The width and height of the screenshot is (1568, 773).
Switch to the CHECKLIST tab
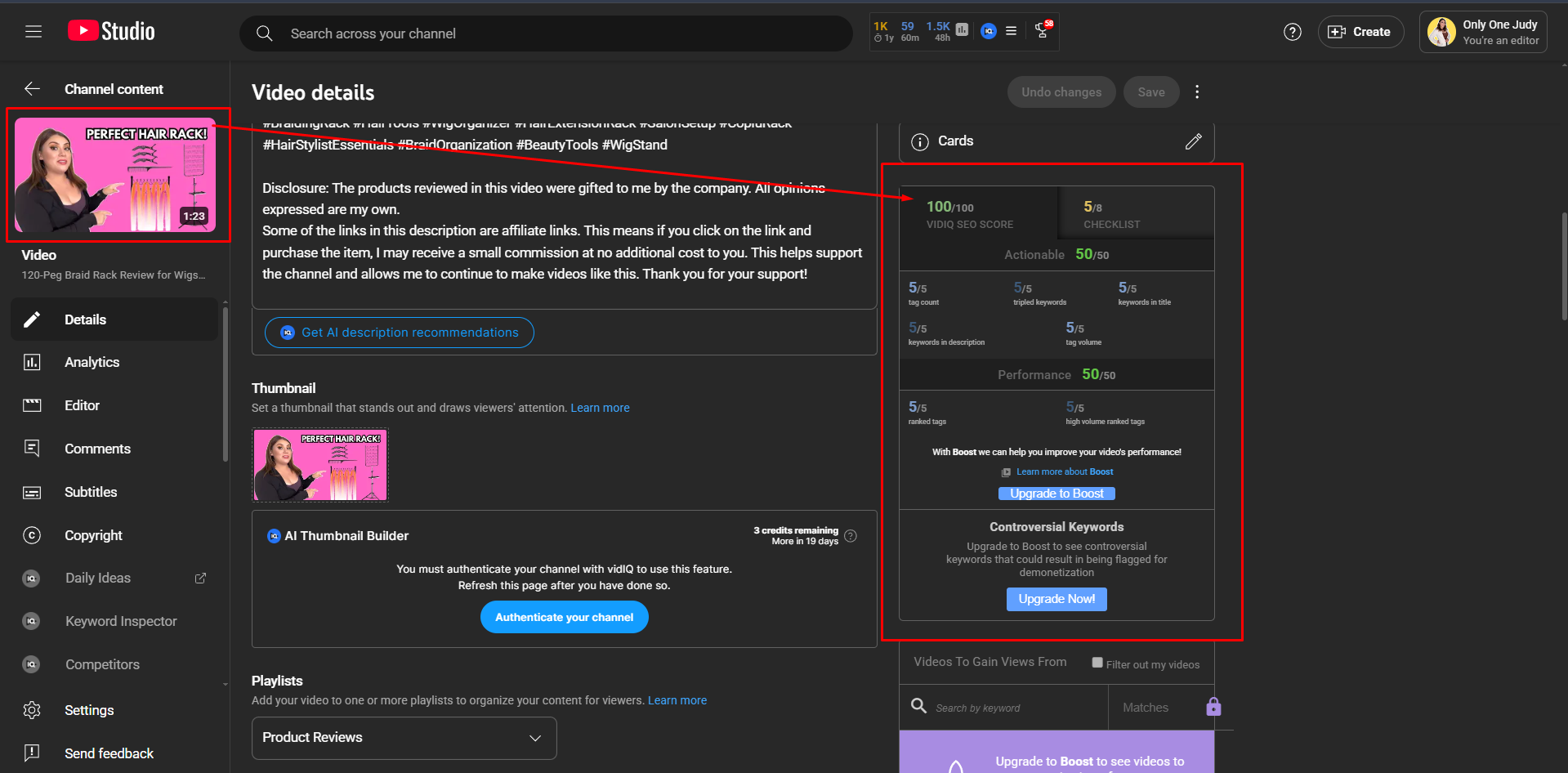[x=1137, y=213]
